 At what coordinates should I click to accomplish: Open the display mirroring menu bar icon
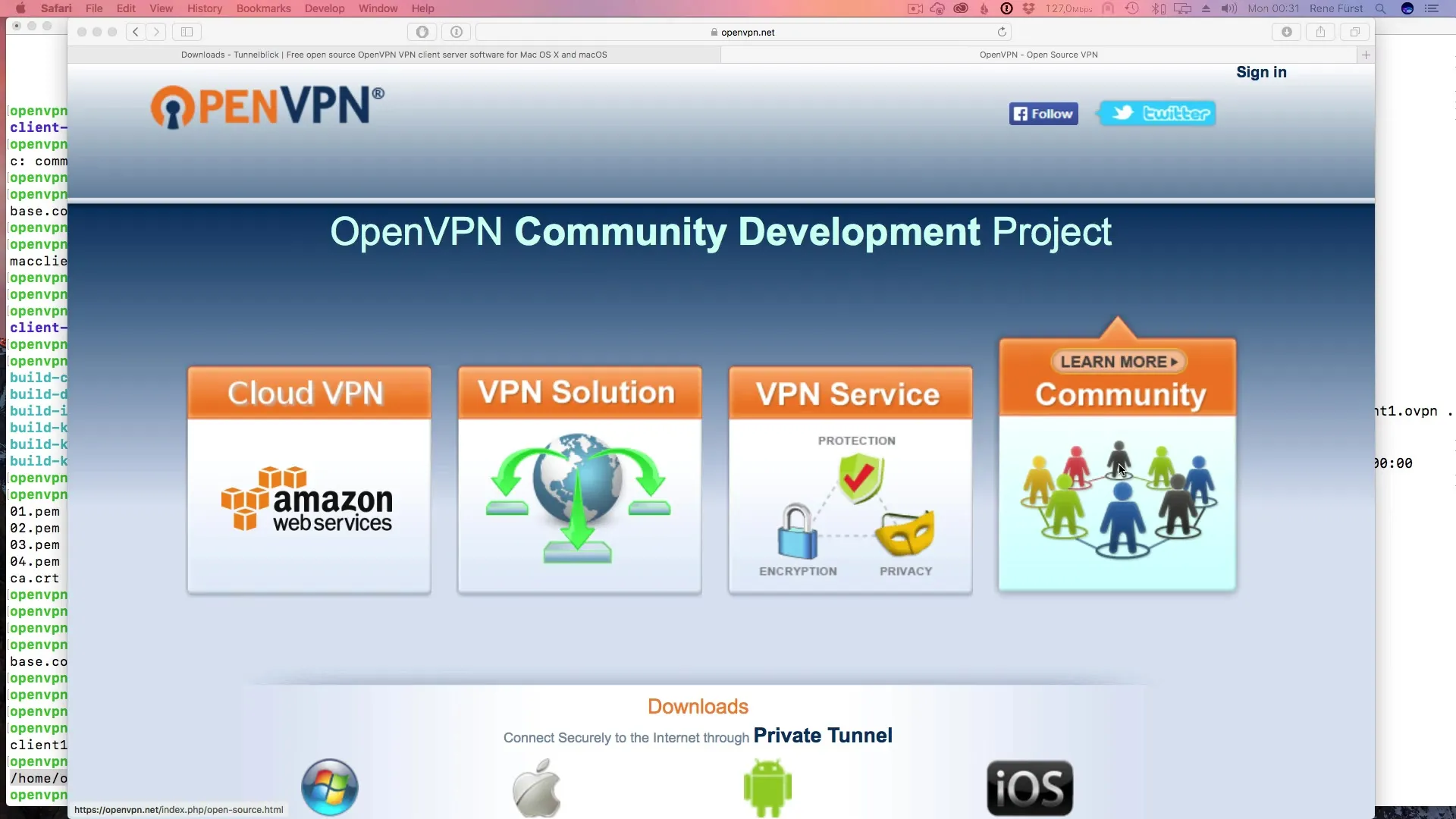click(1182, 8)
